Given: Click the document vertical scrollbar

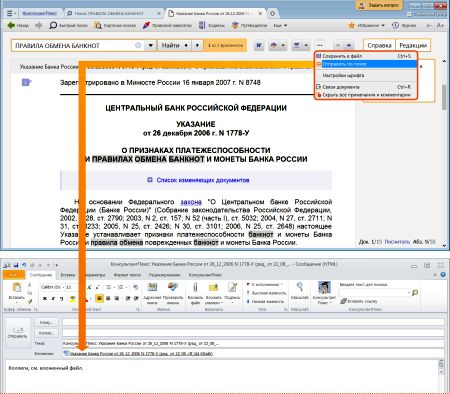Looking at the screenshot, I should tap(444, 153).
